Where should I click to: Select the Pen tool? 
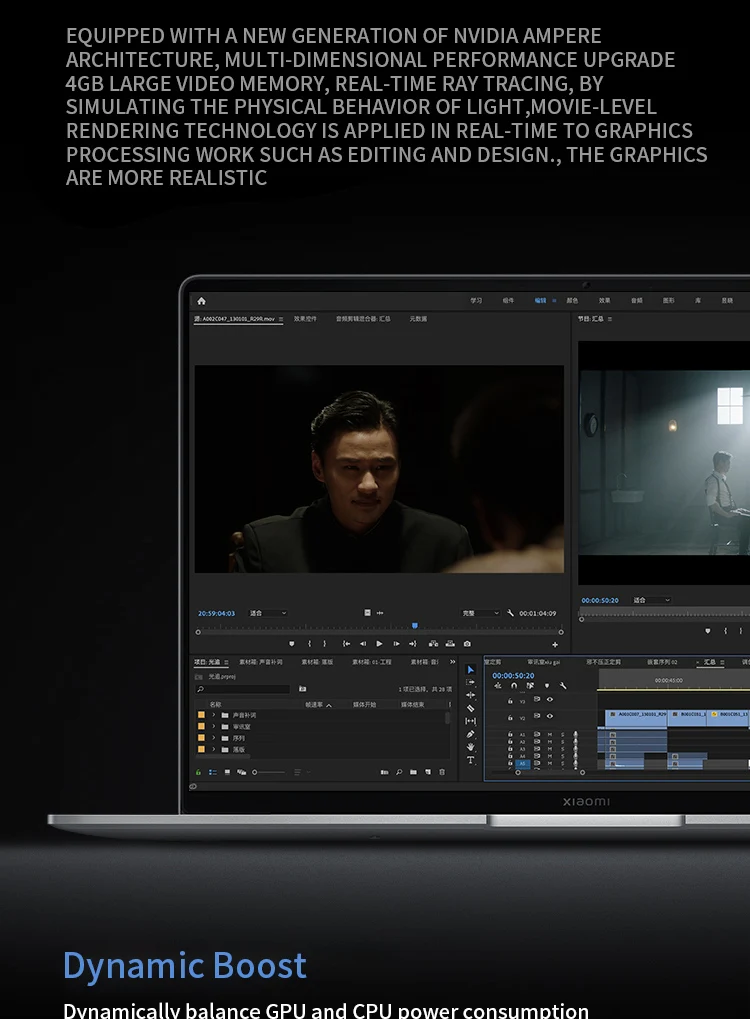tap(471, 734)
